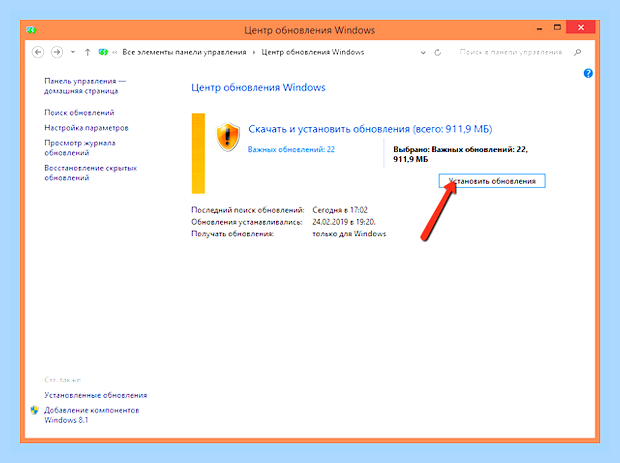Refresh the page with the refresh icon

(438, 53)
